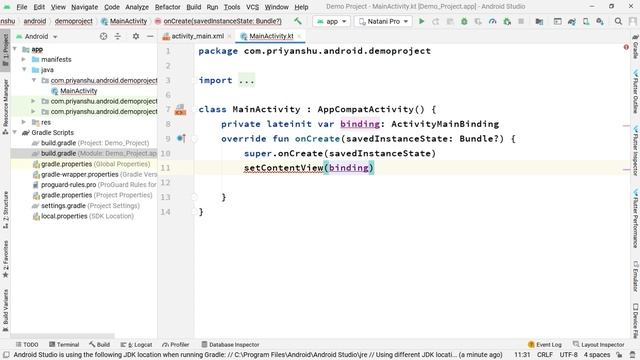Open the Refactor menu
This screenshot has height=360, width=640.
click(167, 7)
